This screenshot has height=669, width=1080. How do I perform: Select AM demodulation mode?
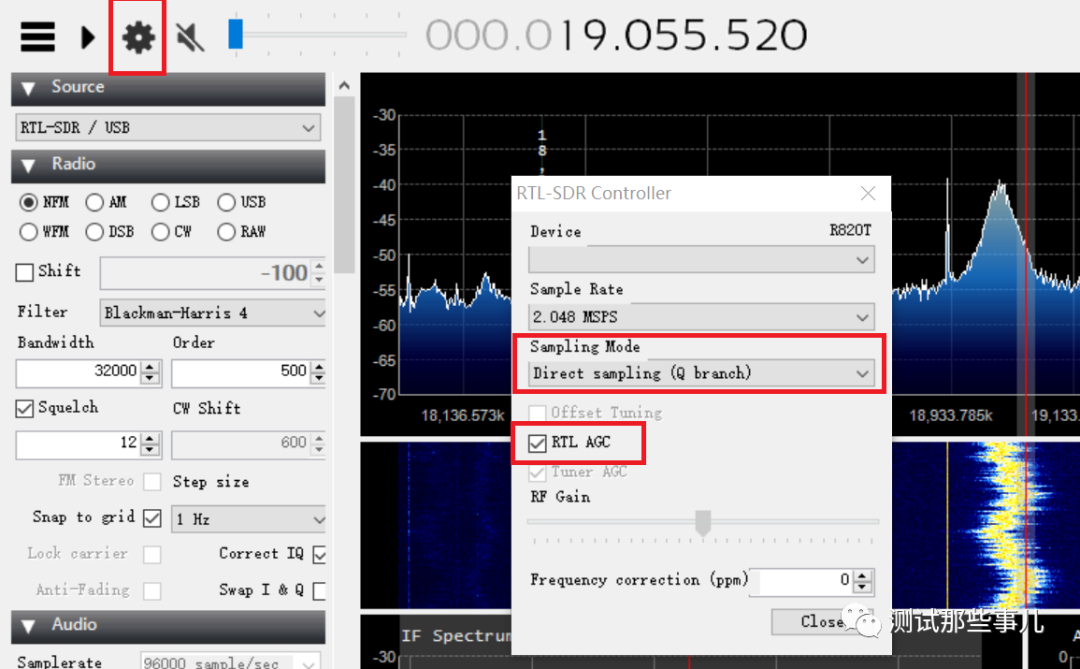[94, 203]
